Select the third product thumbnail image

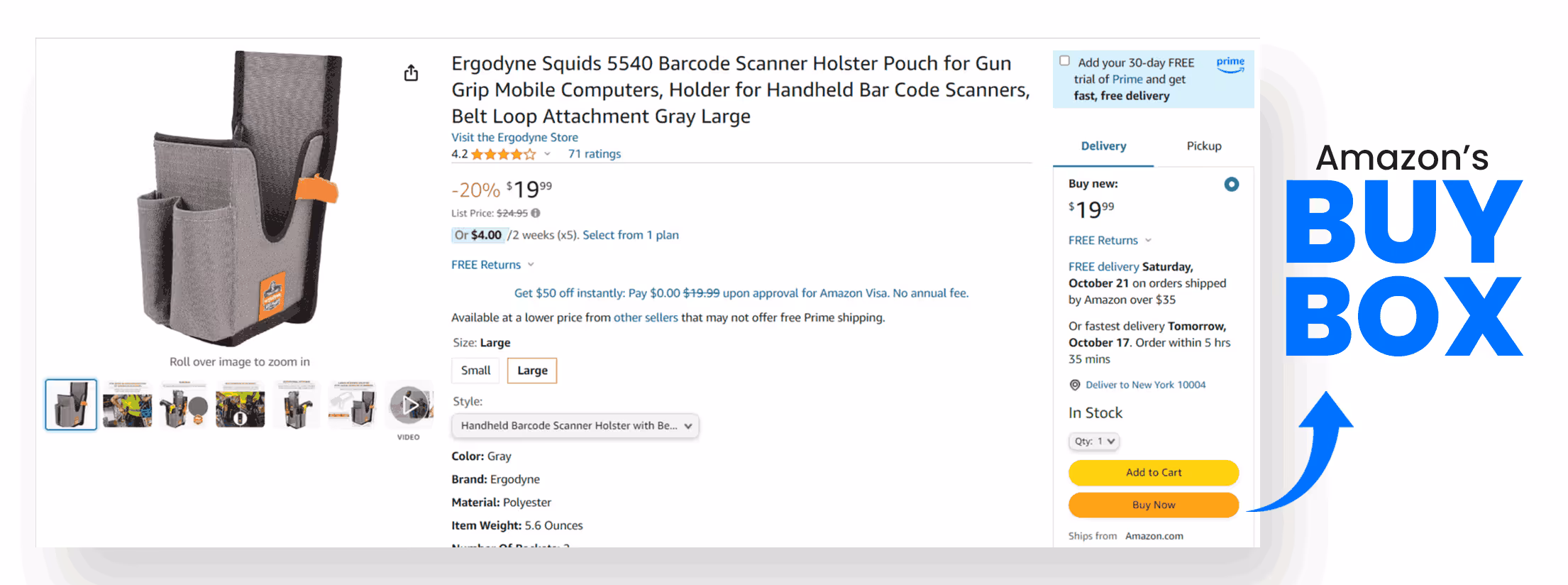click(x=184, y=405)
